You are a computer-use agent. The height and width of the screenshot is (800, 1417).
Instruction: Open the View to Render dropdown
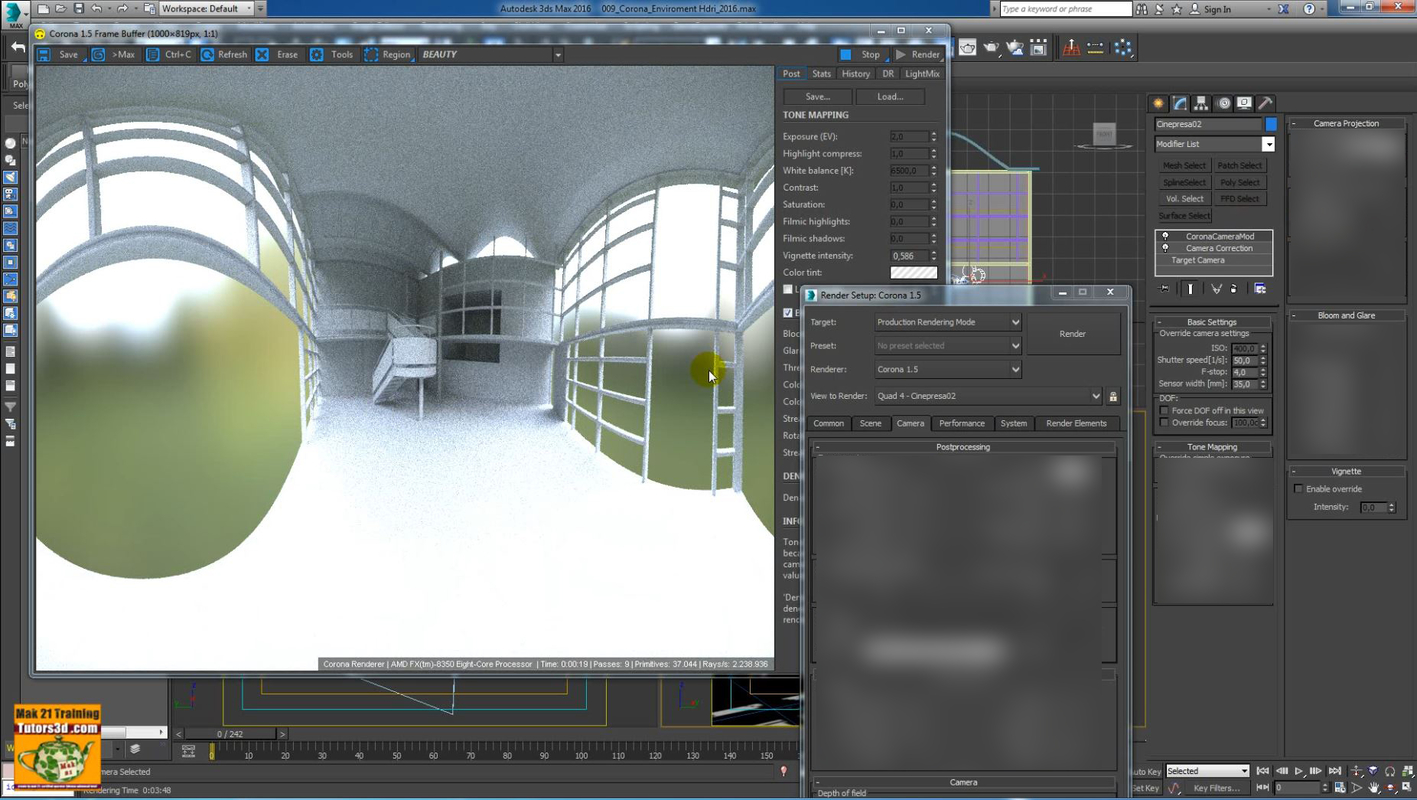tap(1098, 396)
